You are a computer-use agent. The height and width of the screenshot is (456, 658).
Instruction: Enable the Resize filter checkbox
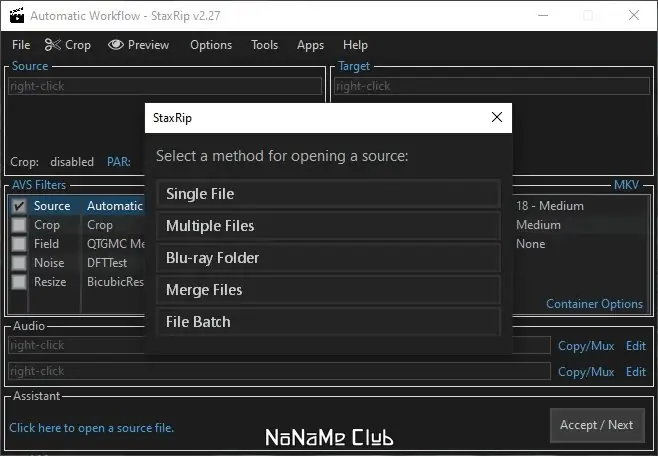(18, 282)
